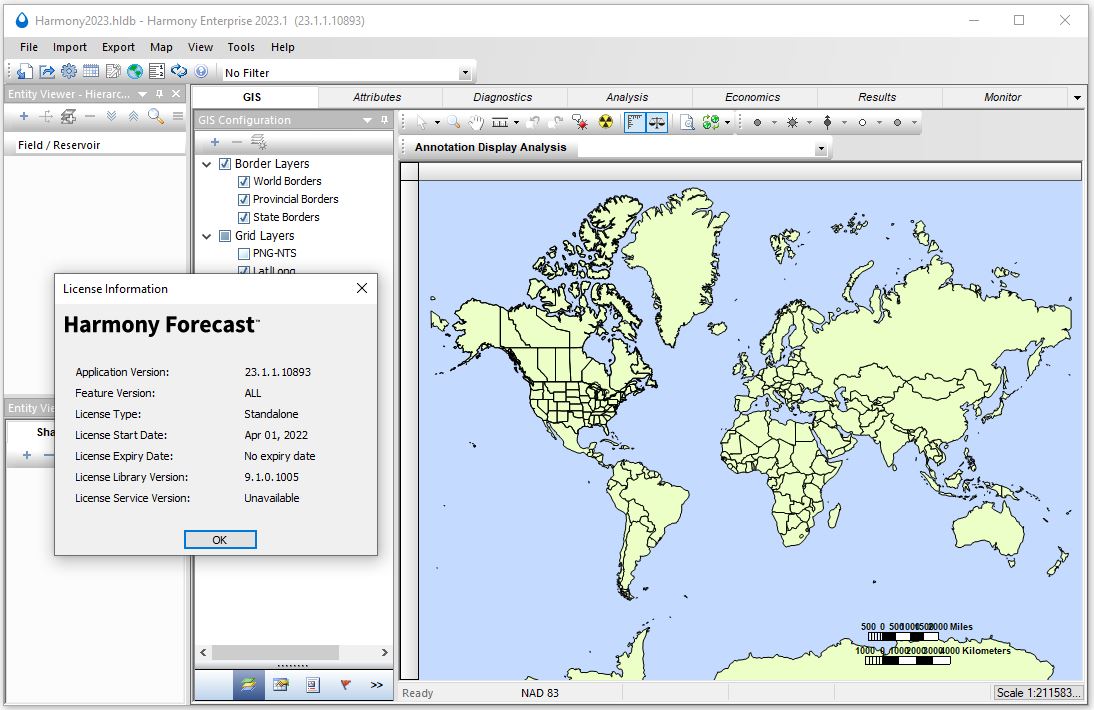This screenshot has width=1094, height=710.
Task: Collapse the Border Layers tree group
Action: point(207,164)
